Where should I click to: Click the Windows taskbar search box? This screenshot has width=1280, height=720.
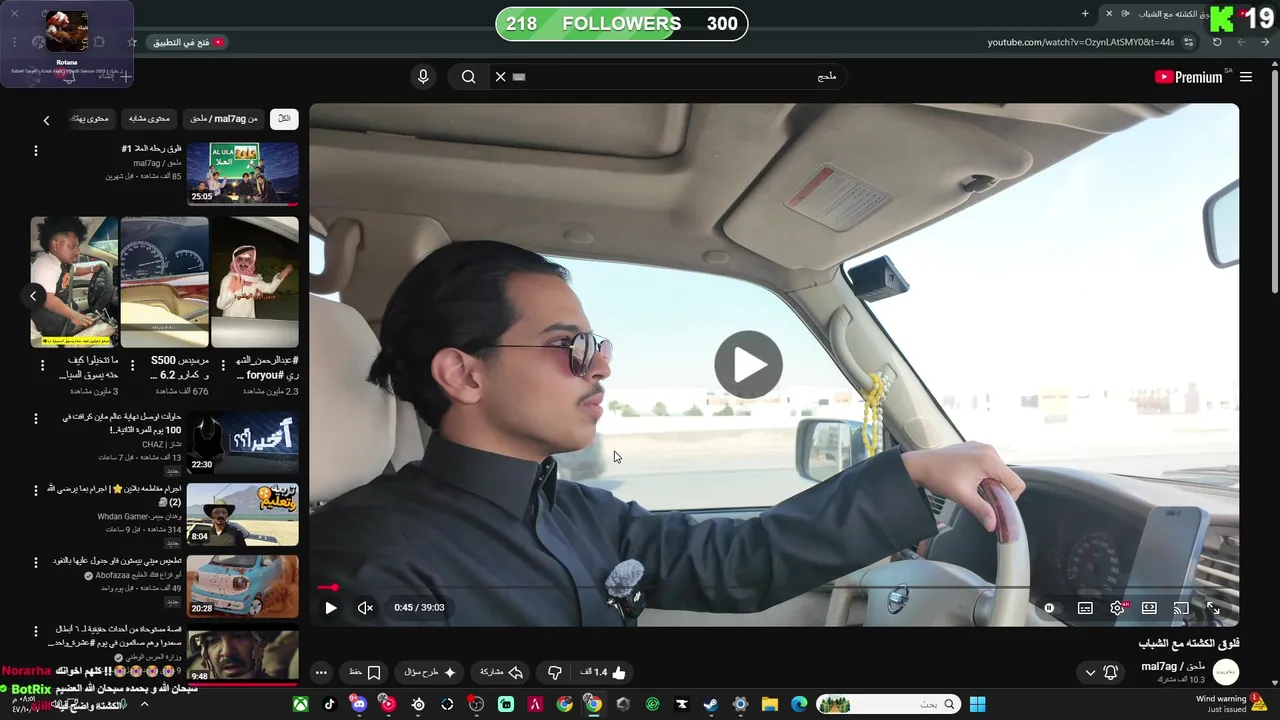pyautogui.click(x=889, y=704)
